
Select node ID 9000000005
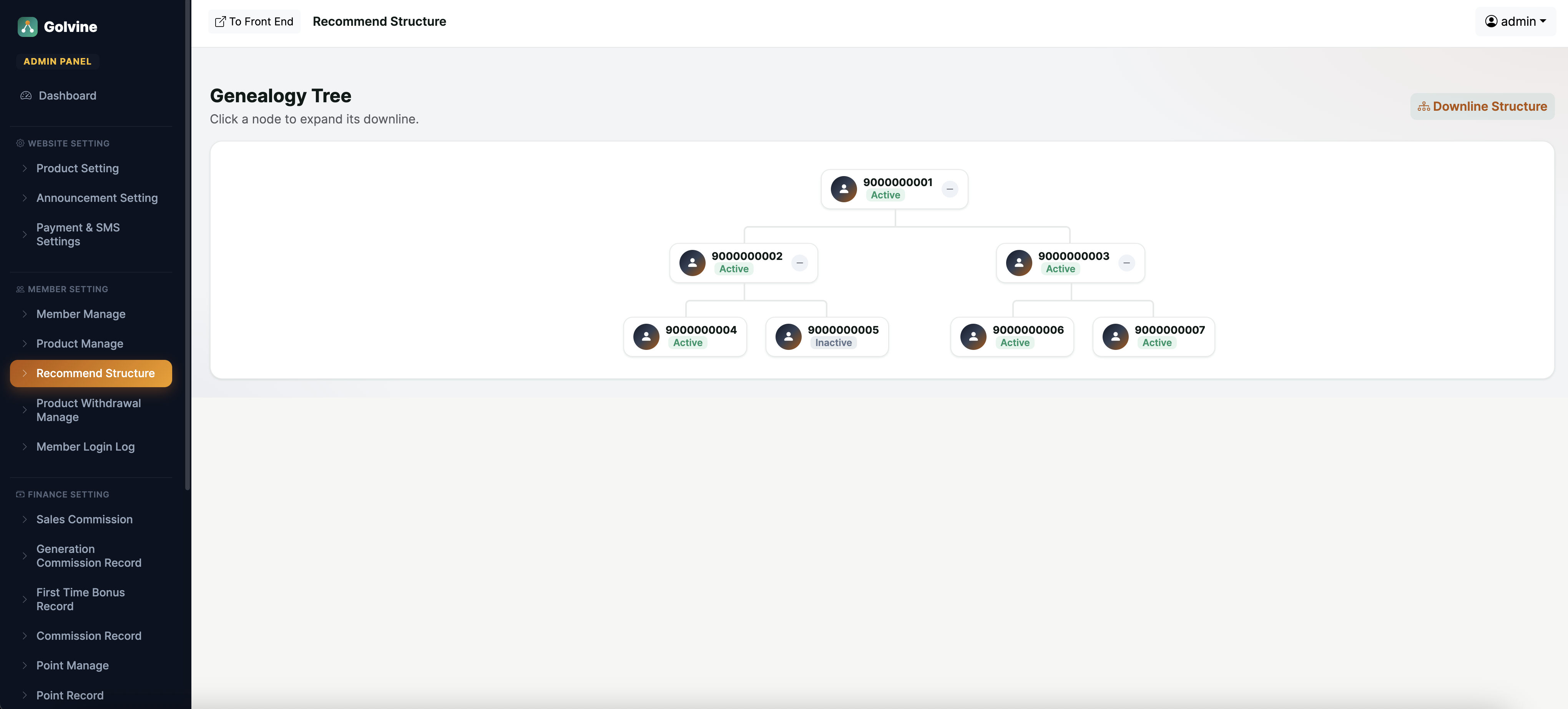point(843,330)
